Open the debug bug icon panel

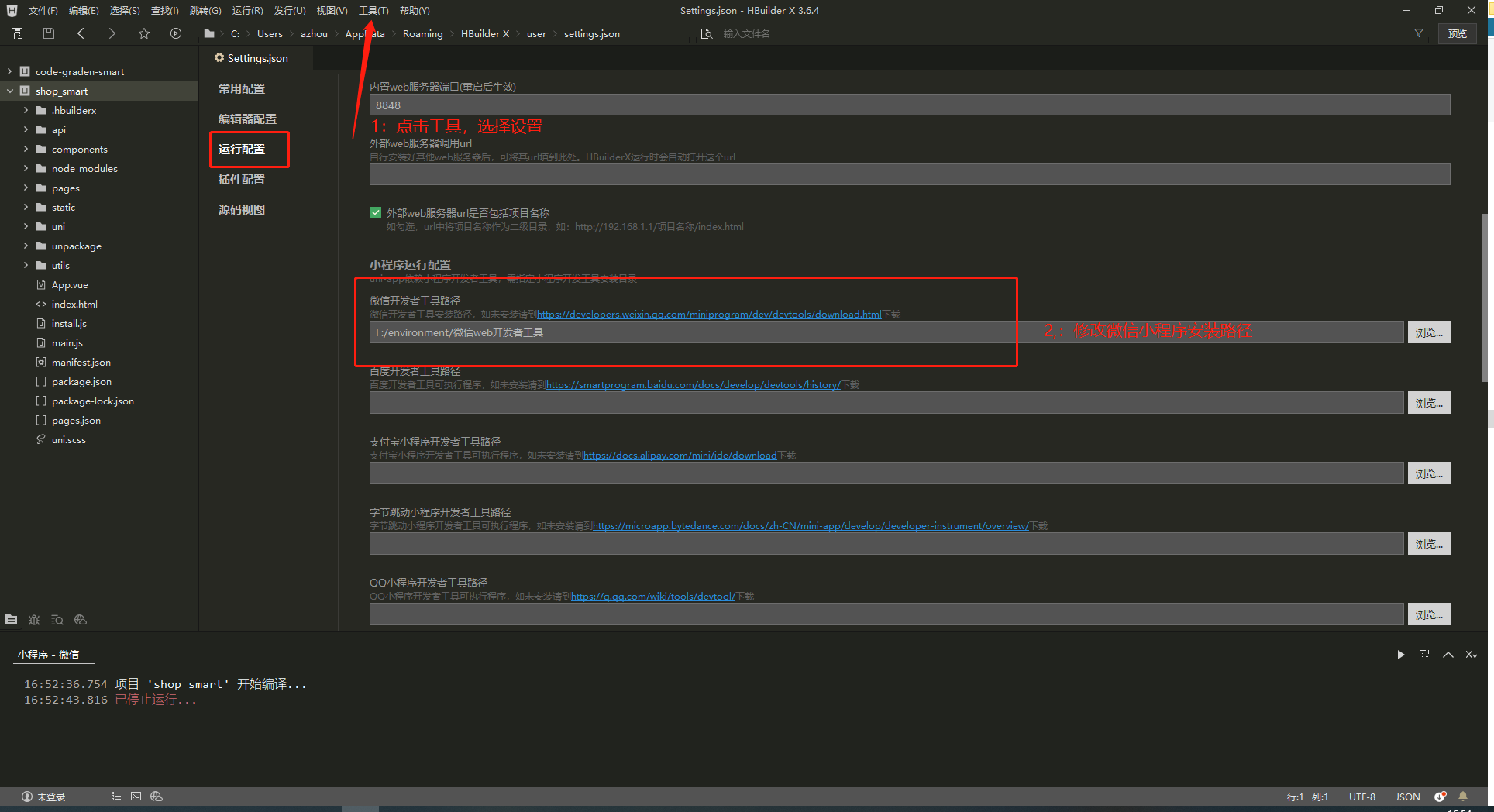click(34, 620)
